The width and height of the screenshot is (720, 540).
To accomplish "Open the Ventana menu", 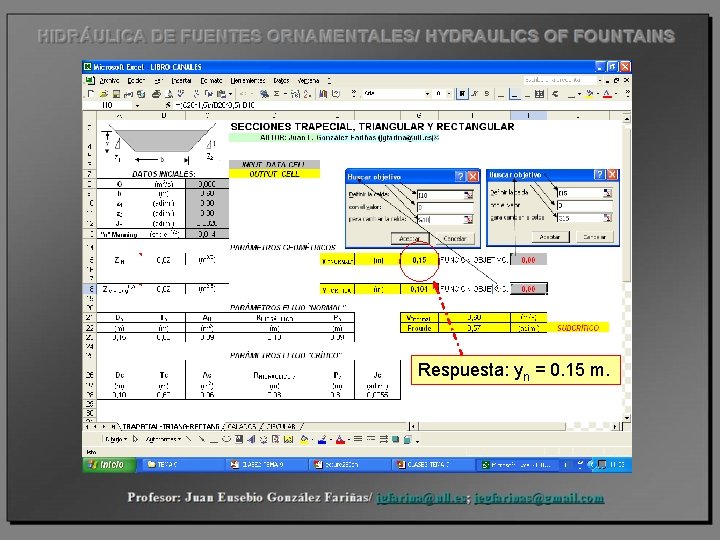I will coord(308,80).
